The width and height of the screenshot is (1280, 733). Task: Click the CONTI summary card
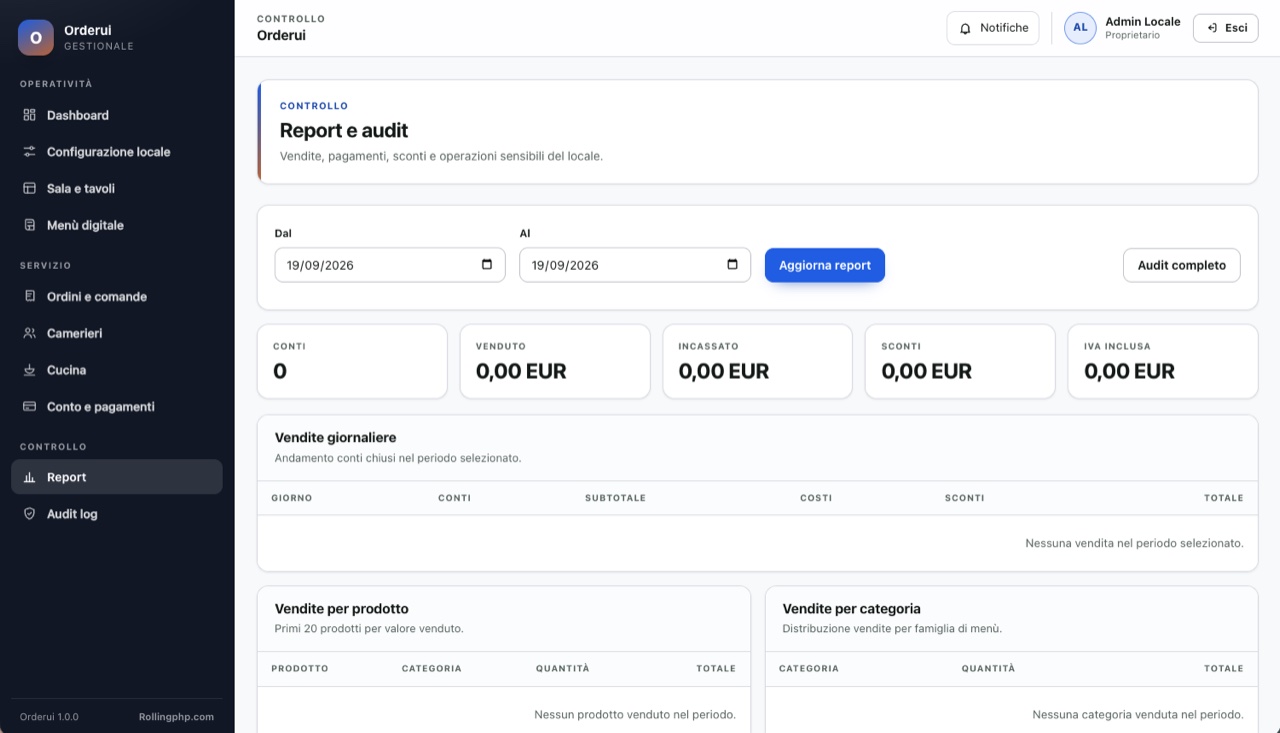pyautogui.click(x=352, y=361)
